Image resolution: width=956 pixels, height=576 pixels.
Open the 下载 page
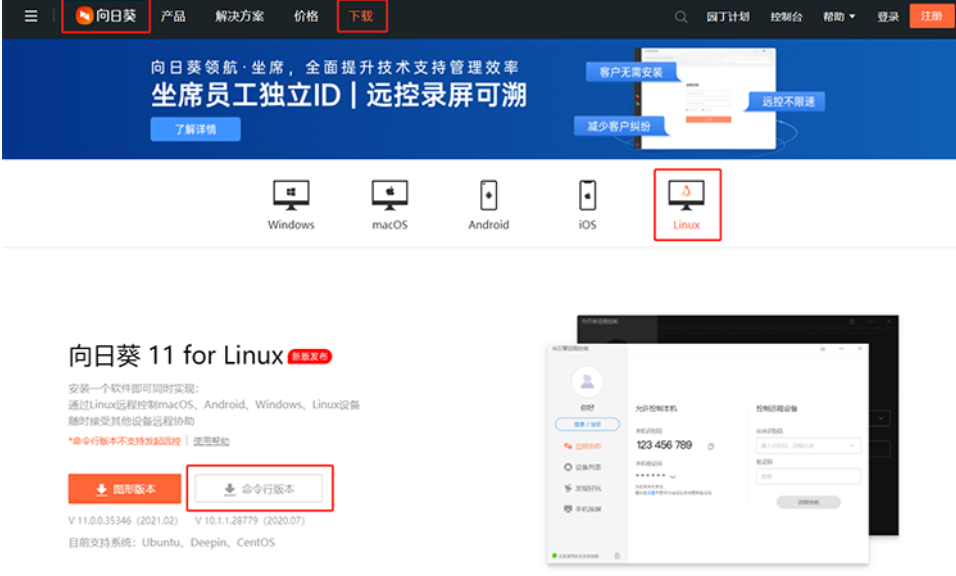[x=361, y=16]
